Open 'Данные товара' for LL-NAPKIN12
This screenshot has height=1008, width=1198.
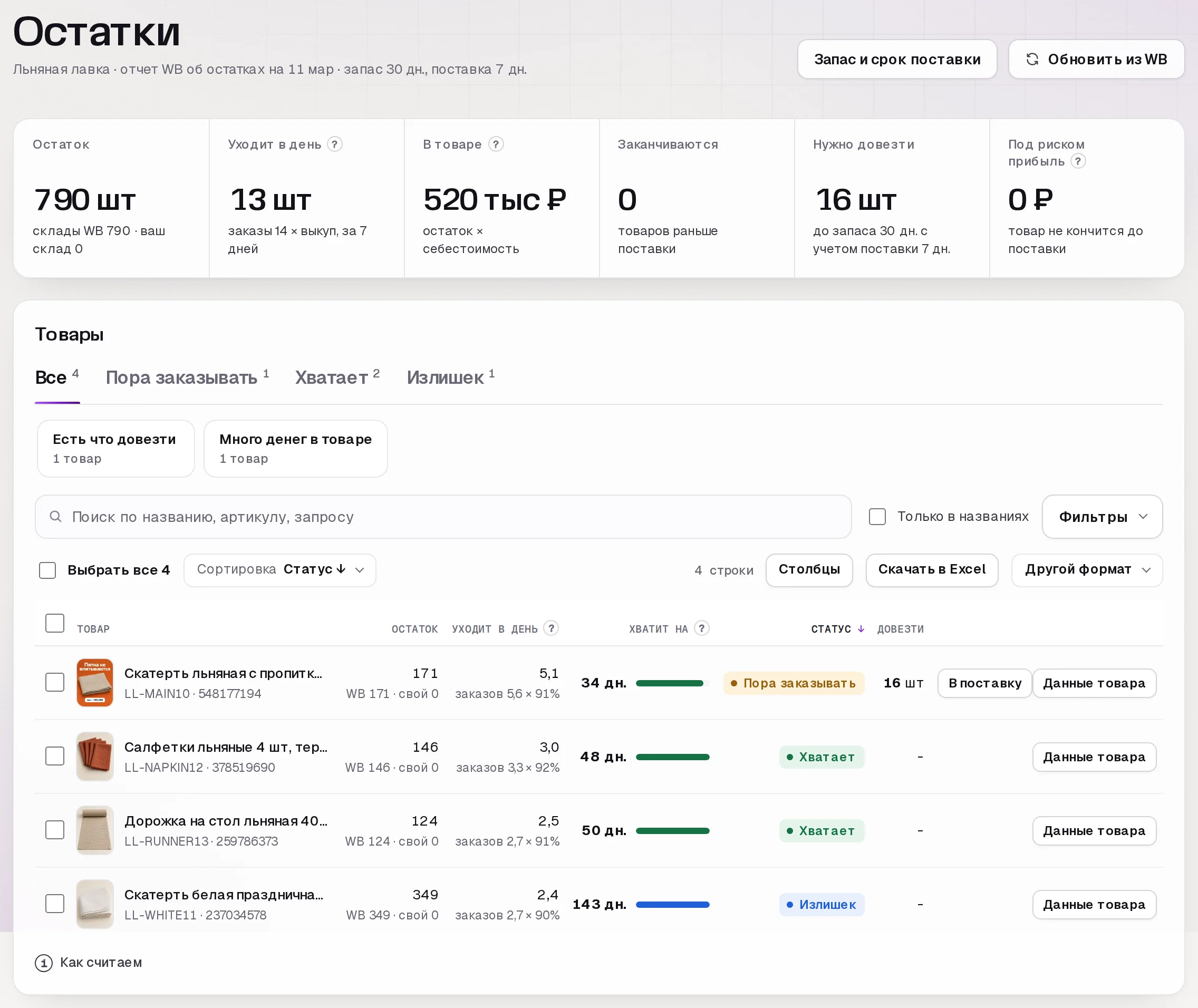coord(1094,757)
